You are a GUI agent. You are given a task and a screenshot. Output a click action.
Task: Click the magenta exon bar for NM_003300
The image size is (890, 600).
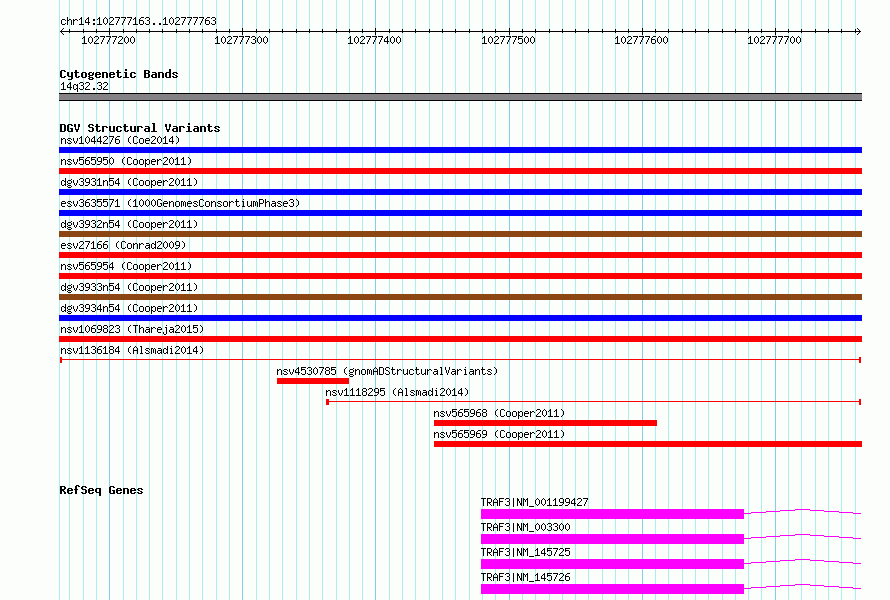click(612, 539)
